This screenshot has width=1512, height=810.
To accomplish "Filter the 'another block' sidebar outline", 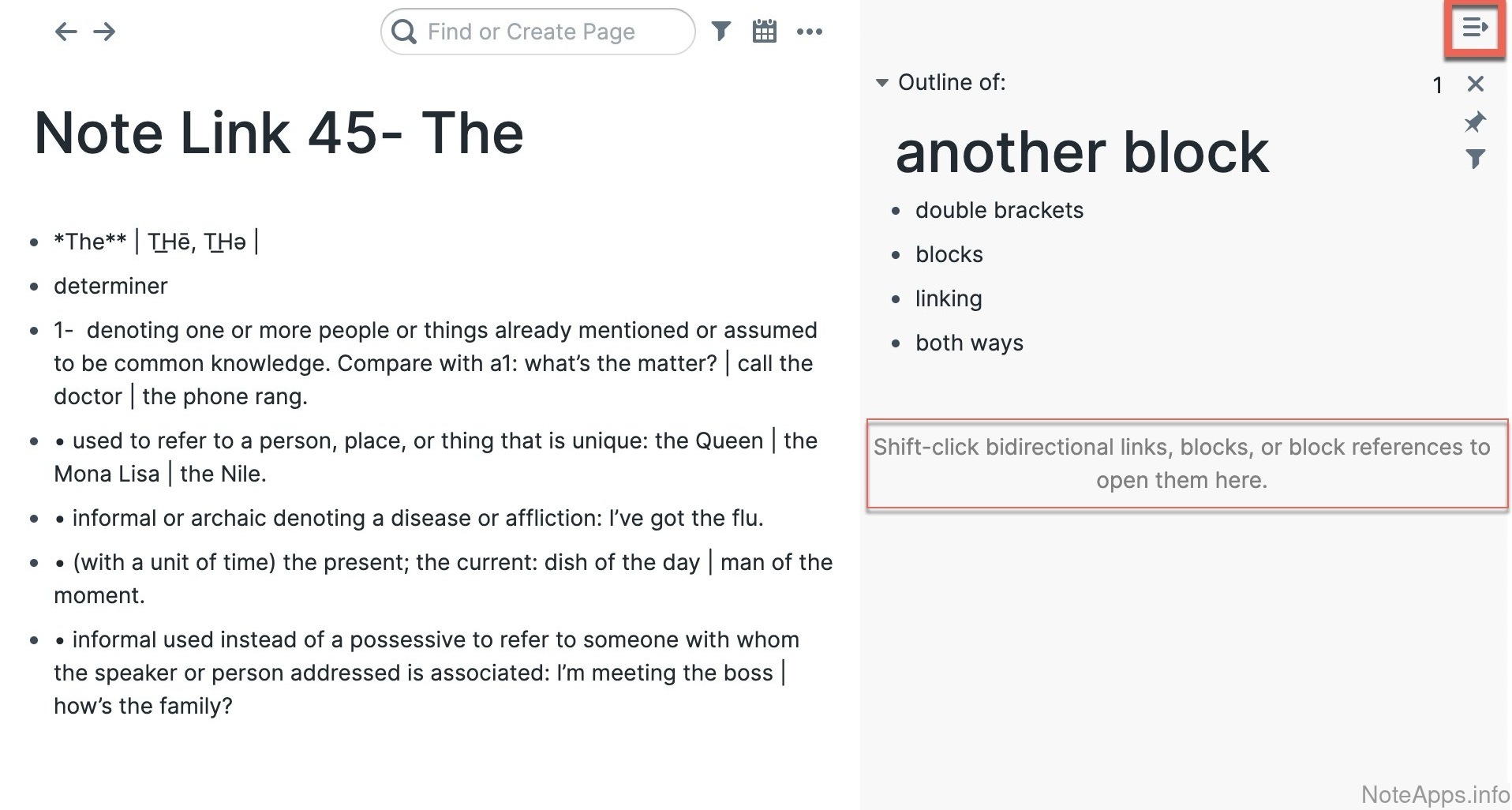I will click(x=1474, y=159).
